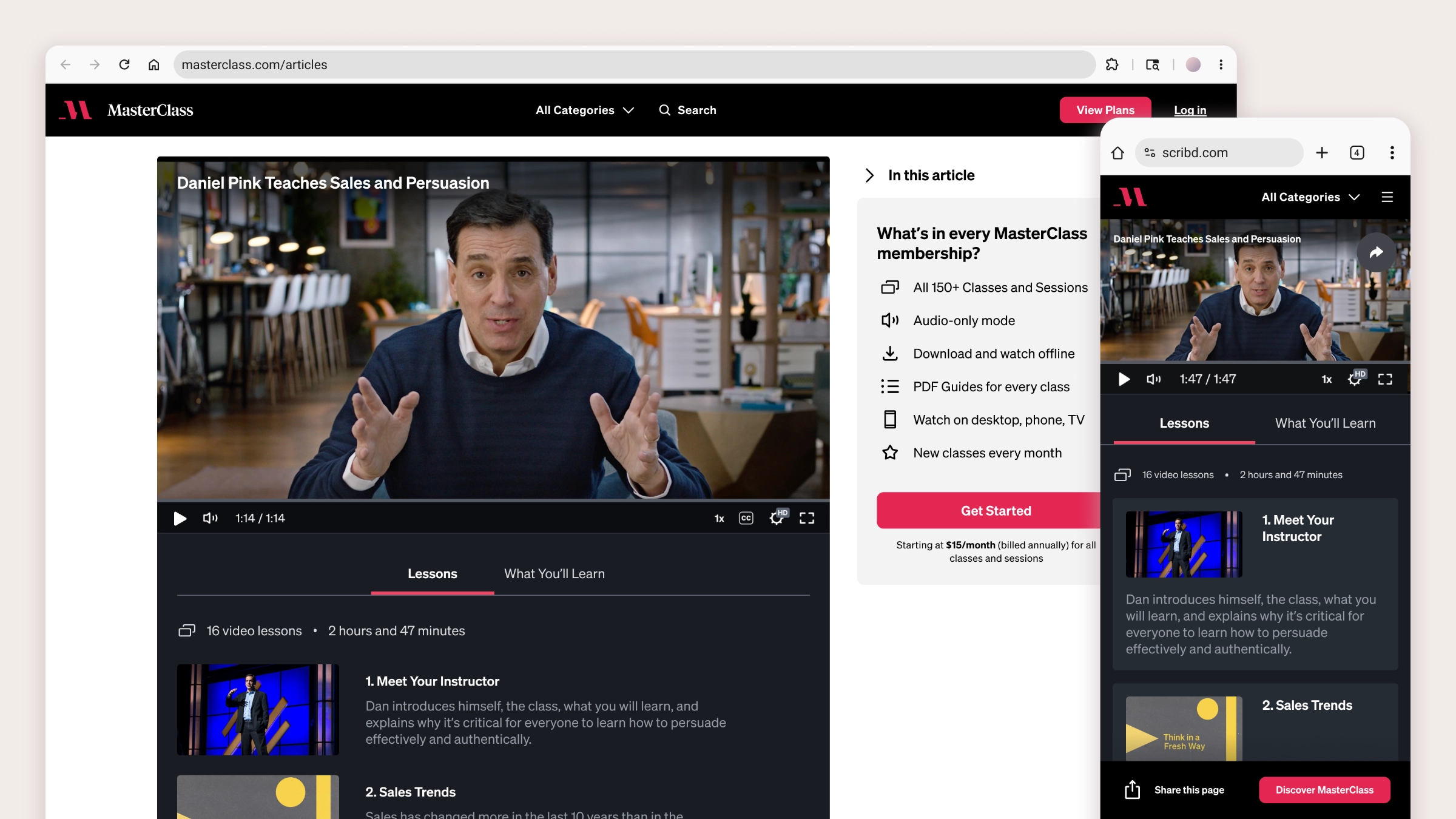Click the home icon in mobile browser
The width and height of the screenshot is (1456, 819).
coord(1118,153)
